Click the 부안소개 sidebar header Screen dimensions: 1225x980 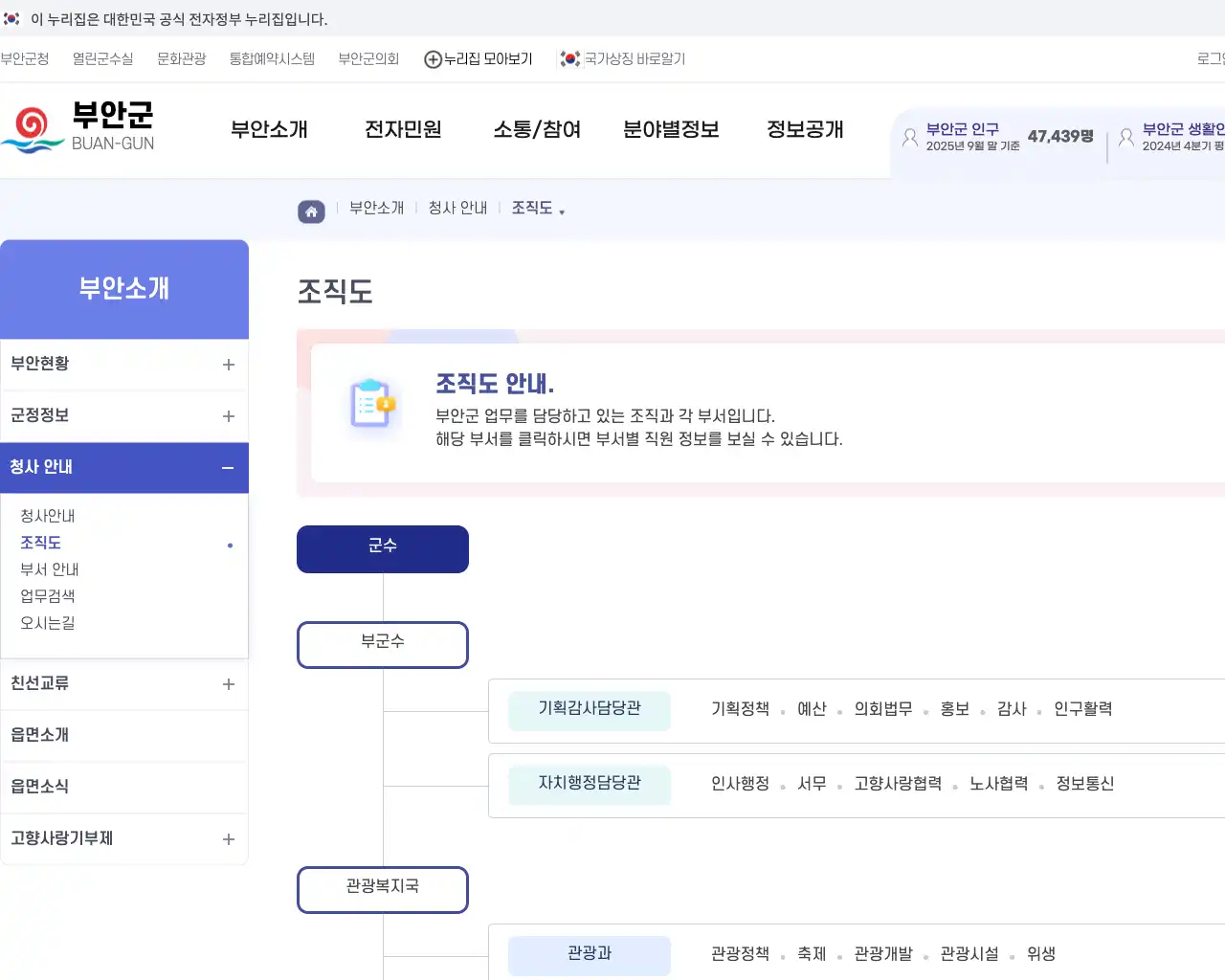[x=124, y=289]
